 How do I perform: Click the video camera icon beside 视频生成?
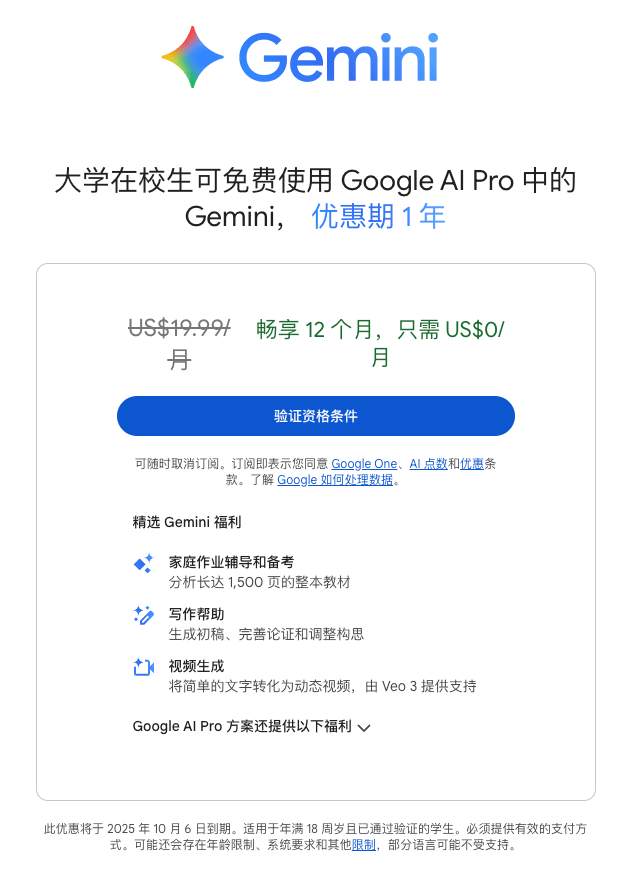coord(144,667)
